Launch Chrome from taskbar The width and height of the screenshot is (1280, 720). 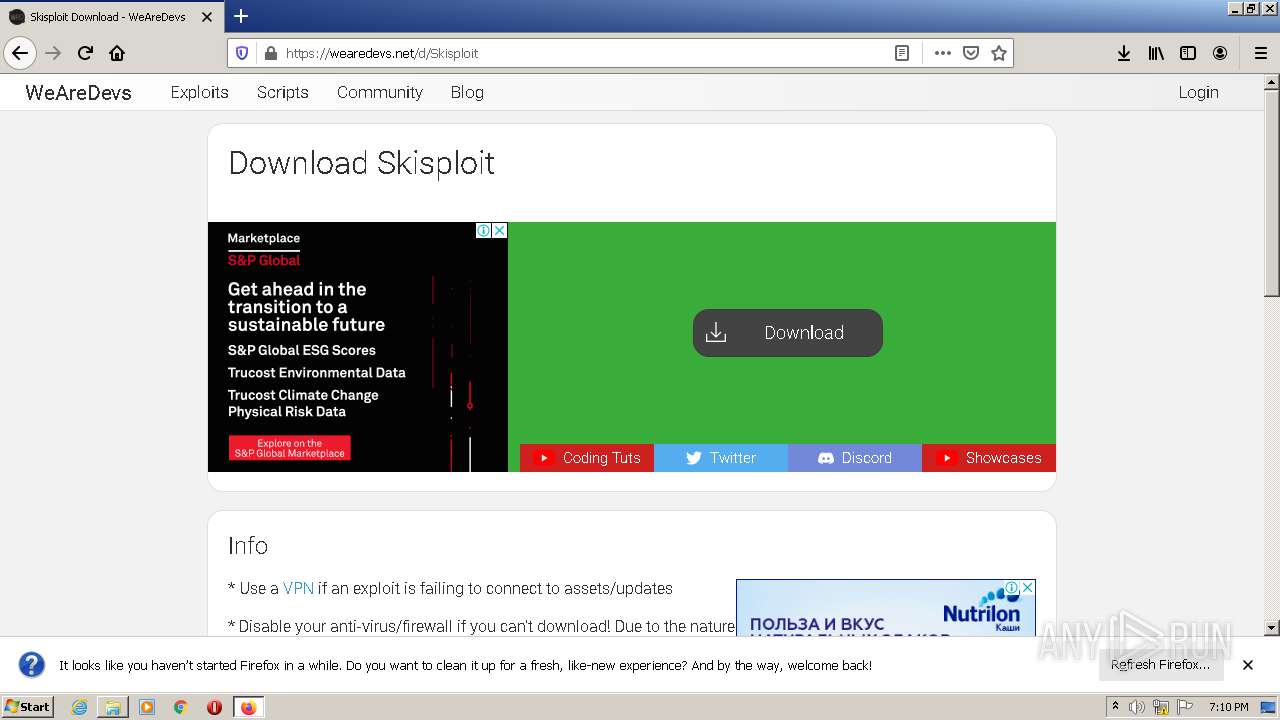pos(180,707)
